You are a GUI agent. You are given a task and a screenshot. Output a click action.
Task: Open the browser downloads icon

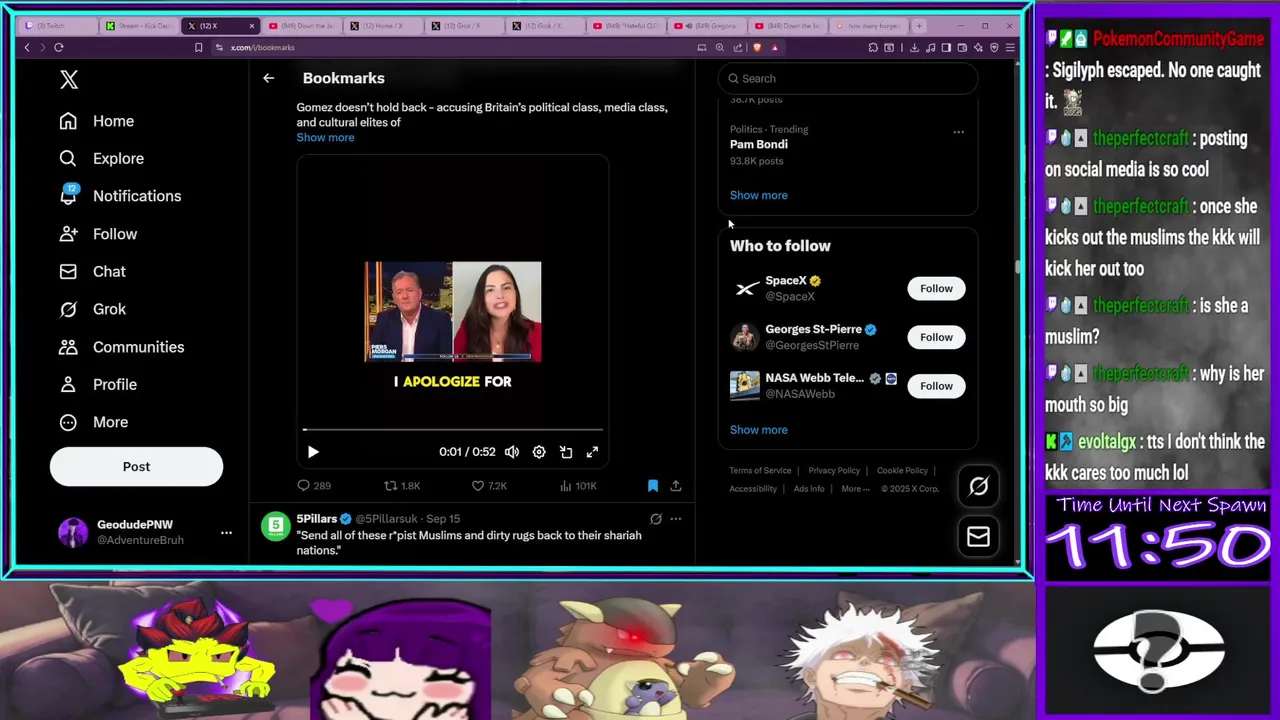pos(914,47)
